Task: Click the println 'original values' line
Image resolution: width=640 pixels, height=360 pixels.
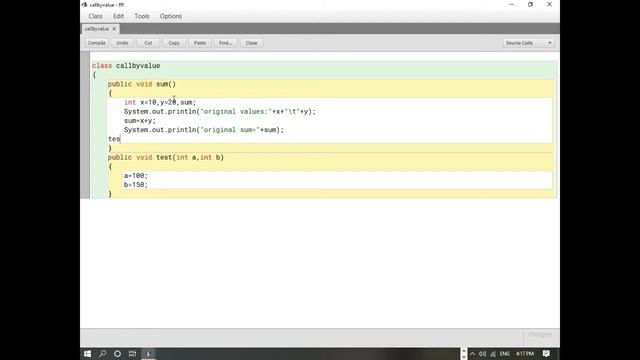Action: 220,111
